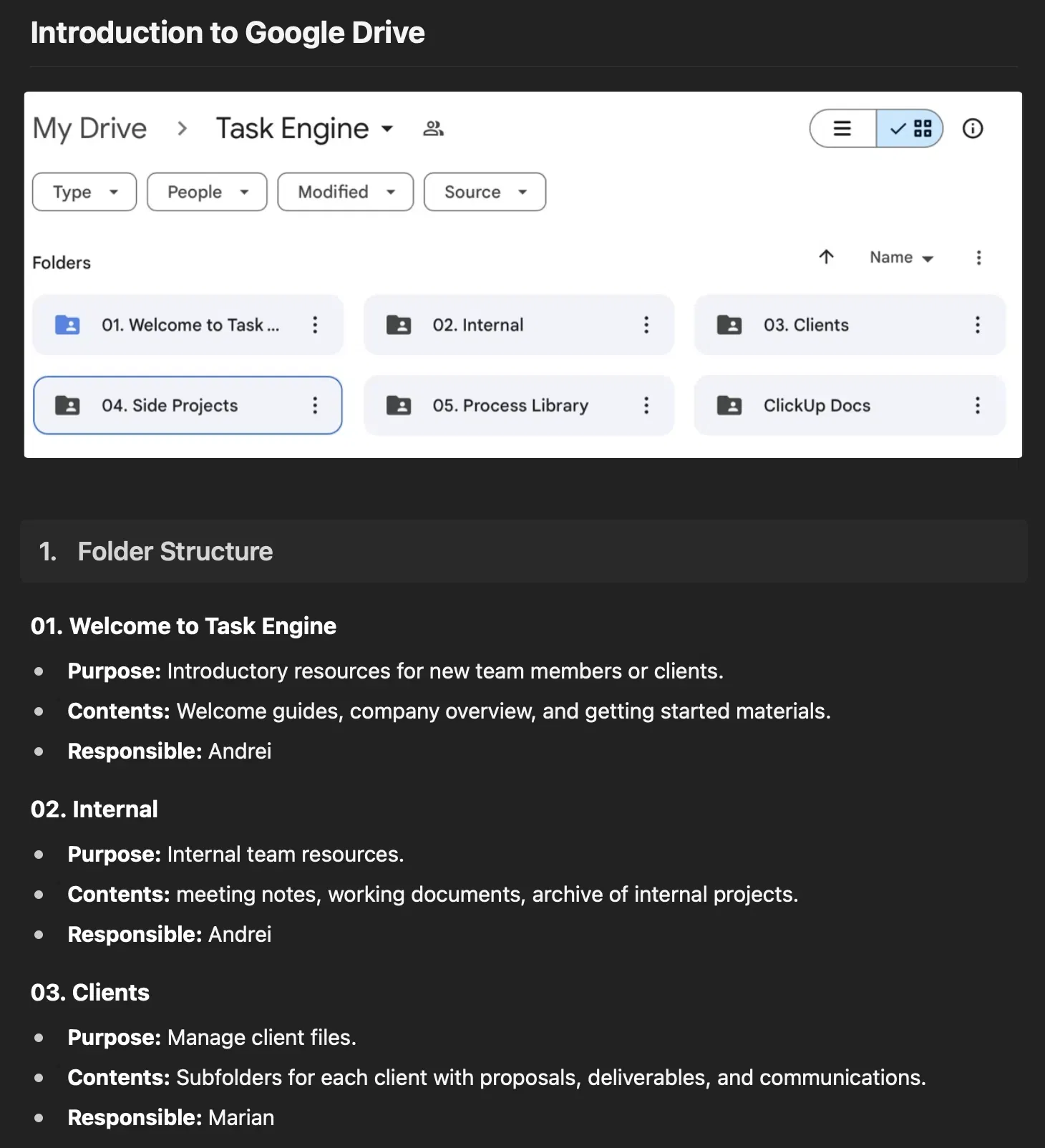Click the 03. Clients heading in the document
This screenshot has width=1045, height=1148.
90,993
